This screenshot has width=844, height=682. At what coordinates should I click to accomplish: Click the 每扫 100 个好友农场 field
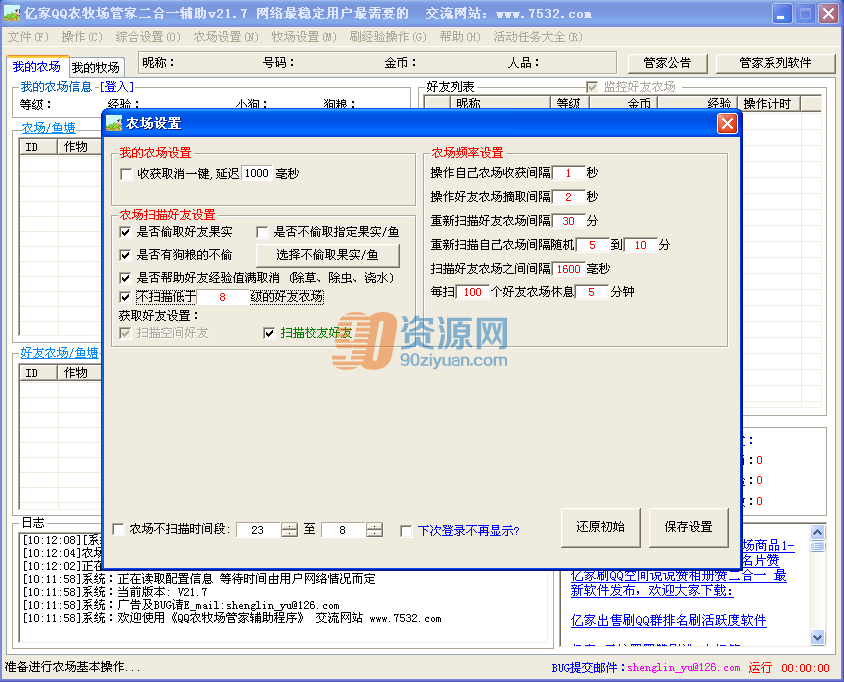[x=473, y=292]
